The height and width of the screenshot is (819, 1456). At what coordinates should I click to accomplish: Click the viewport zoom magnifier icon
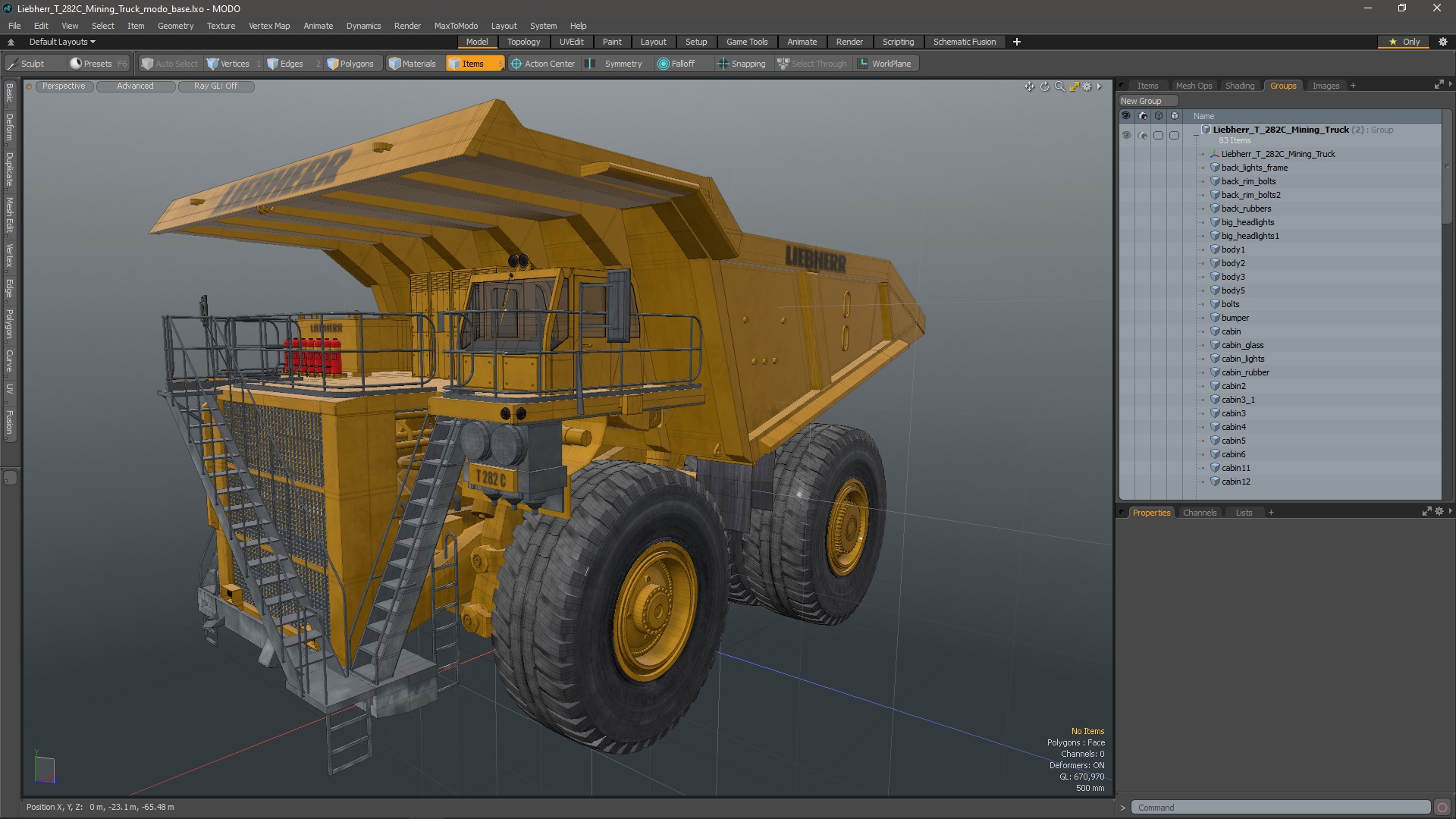point(1059,86)
